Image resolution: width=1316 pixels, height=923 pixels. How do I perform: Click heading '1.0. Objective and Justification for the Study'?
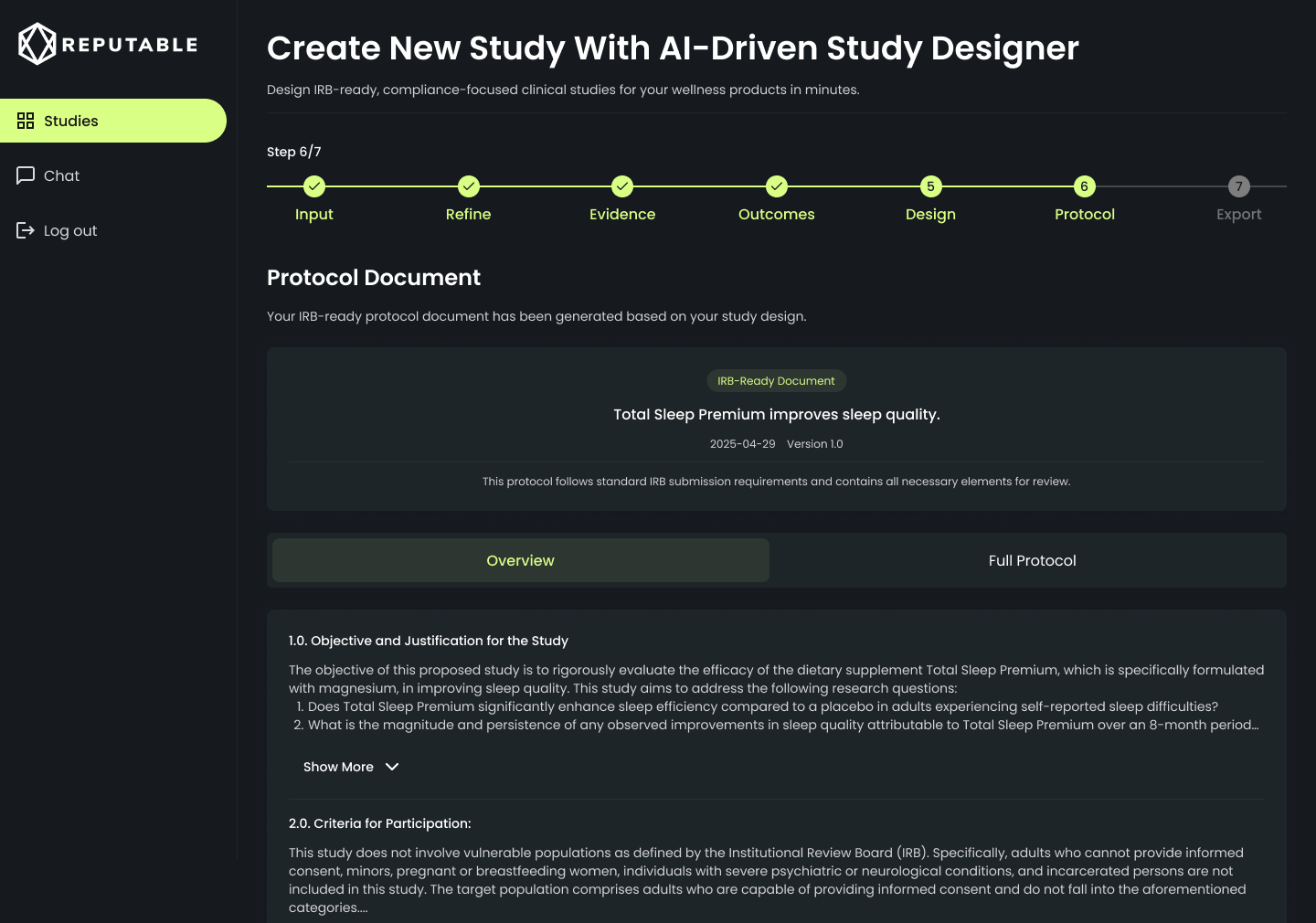click(429, 641)
